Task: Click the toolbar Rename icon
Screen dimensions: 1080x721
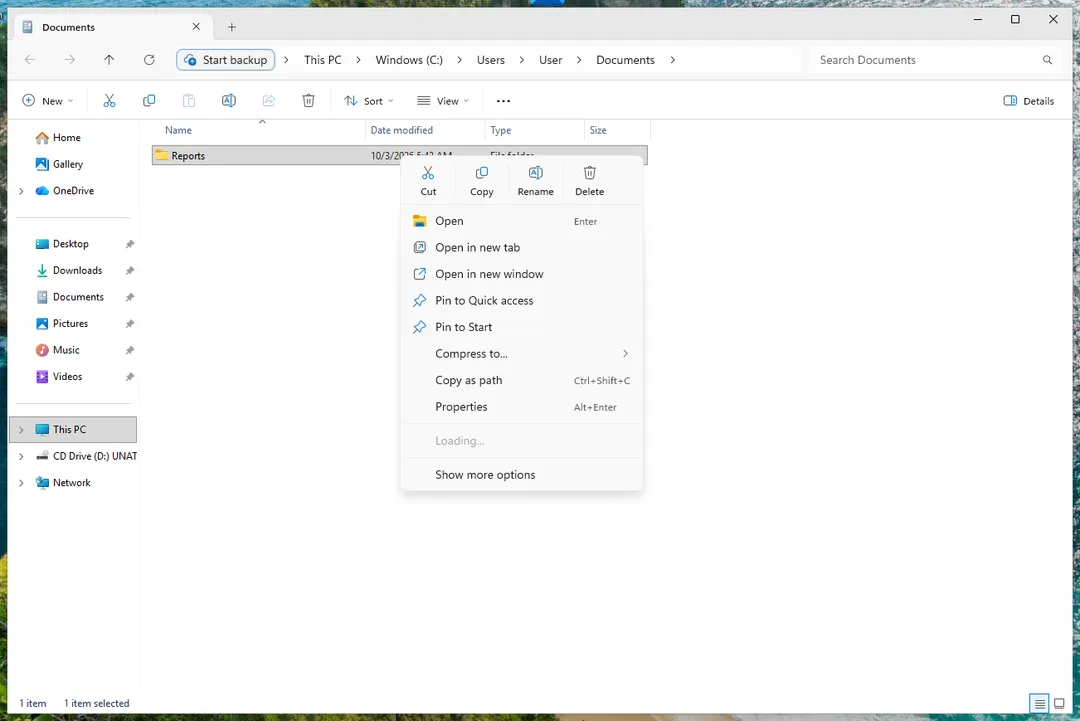Action: click(x=229, y=101)
